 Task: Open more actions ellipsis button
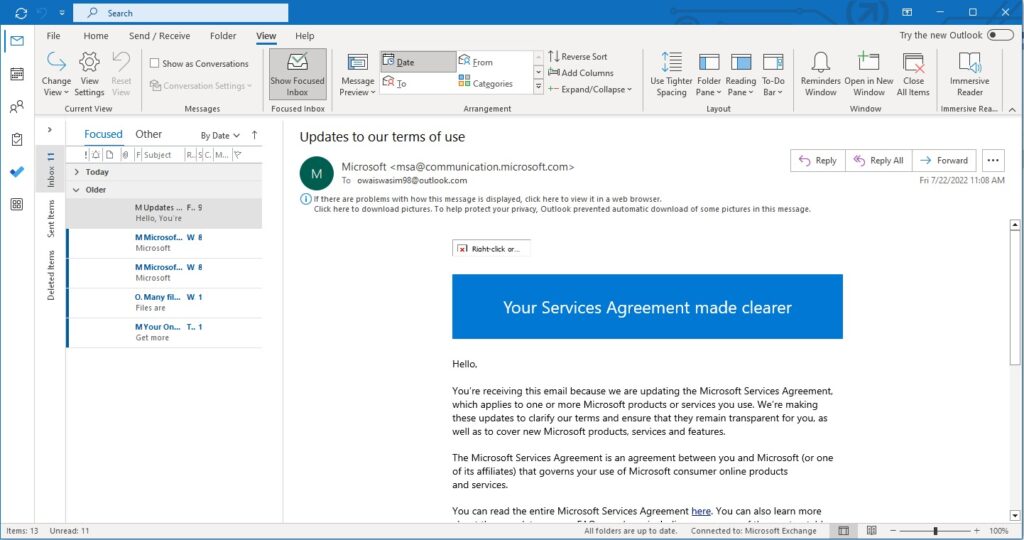993,161
